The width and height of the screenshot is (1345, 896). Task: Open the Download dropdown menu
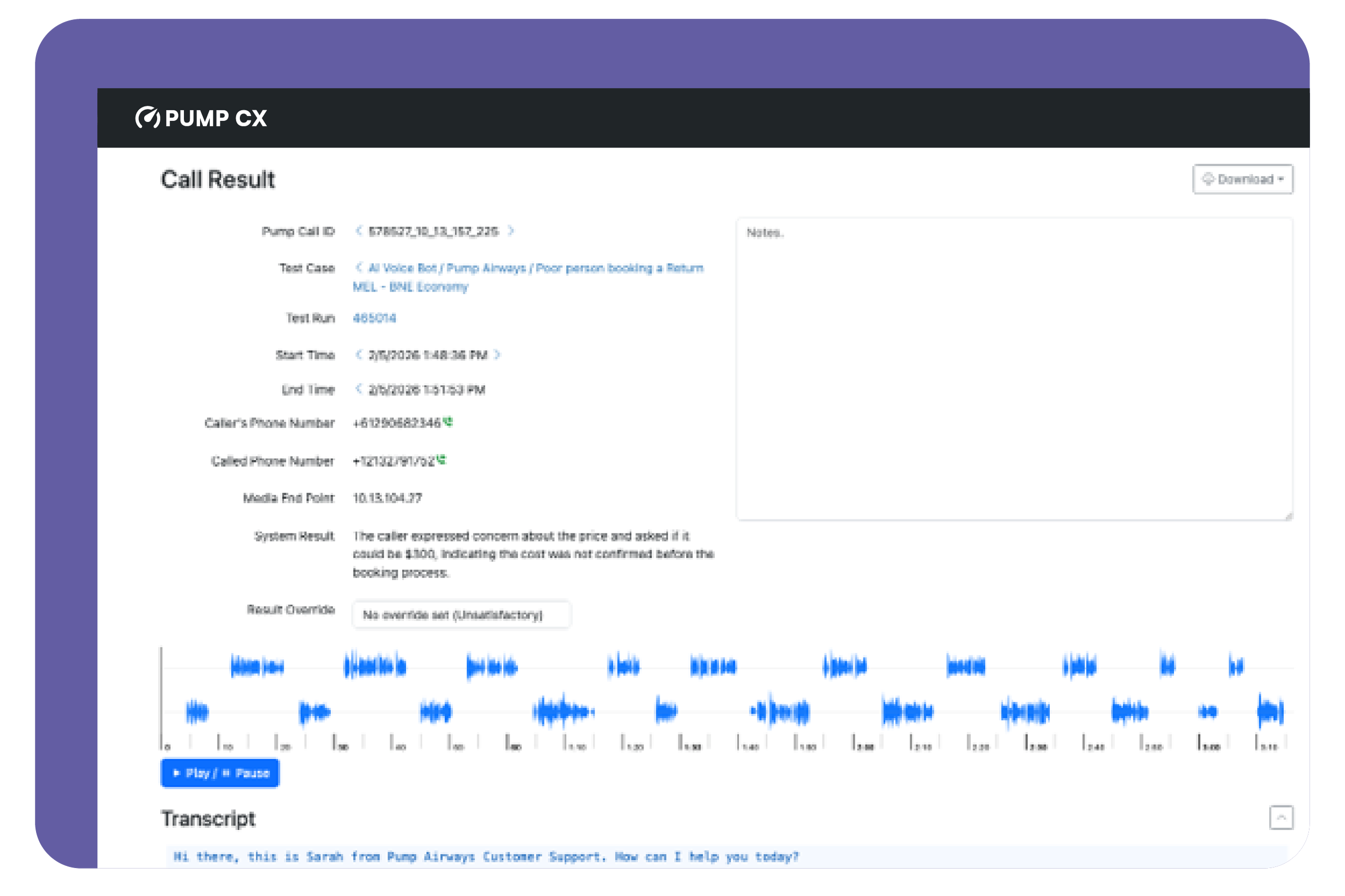1242,180
